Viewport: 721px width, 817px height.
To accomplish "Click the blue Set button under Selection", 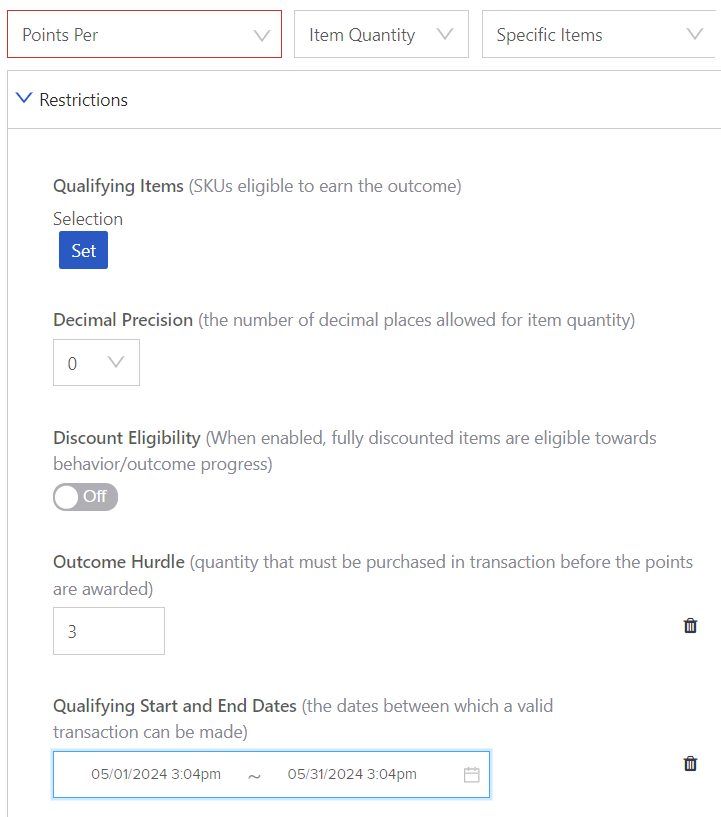I will [83, 250].
